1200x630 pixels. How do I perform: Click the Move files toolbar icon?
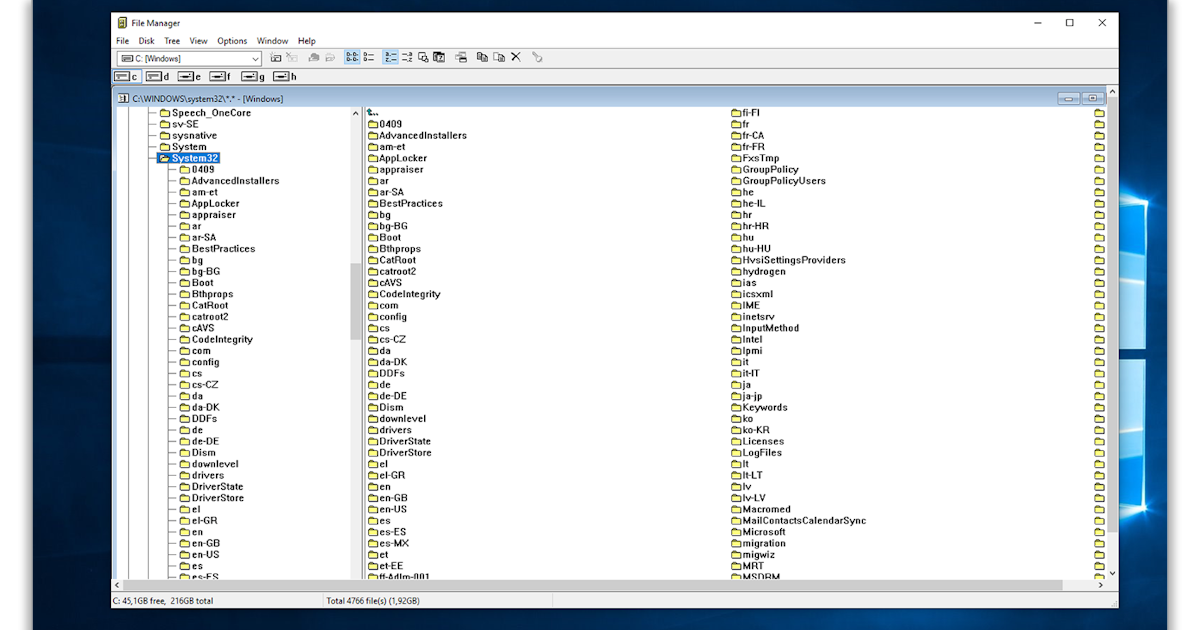tap(499, 58)
